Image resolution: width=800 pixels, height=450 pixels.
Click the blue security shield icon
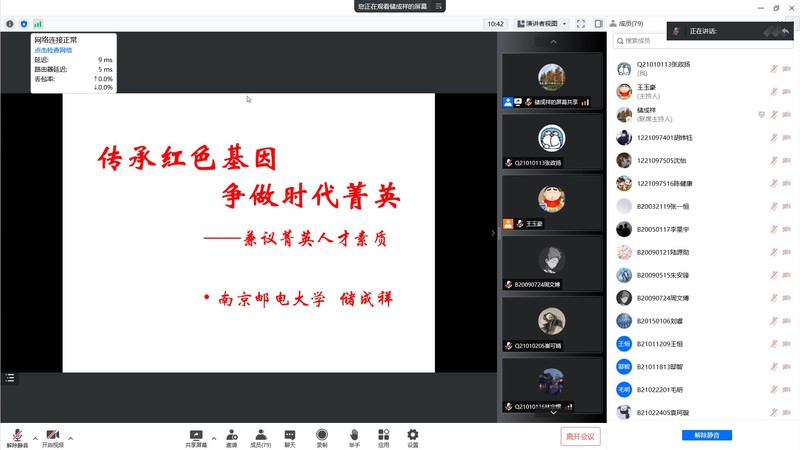click(23, 23)
